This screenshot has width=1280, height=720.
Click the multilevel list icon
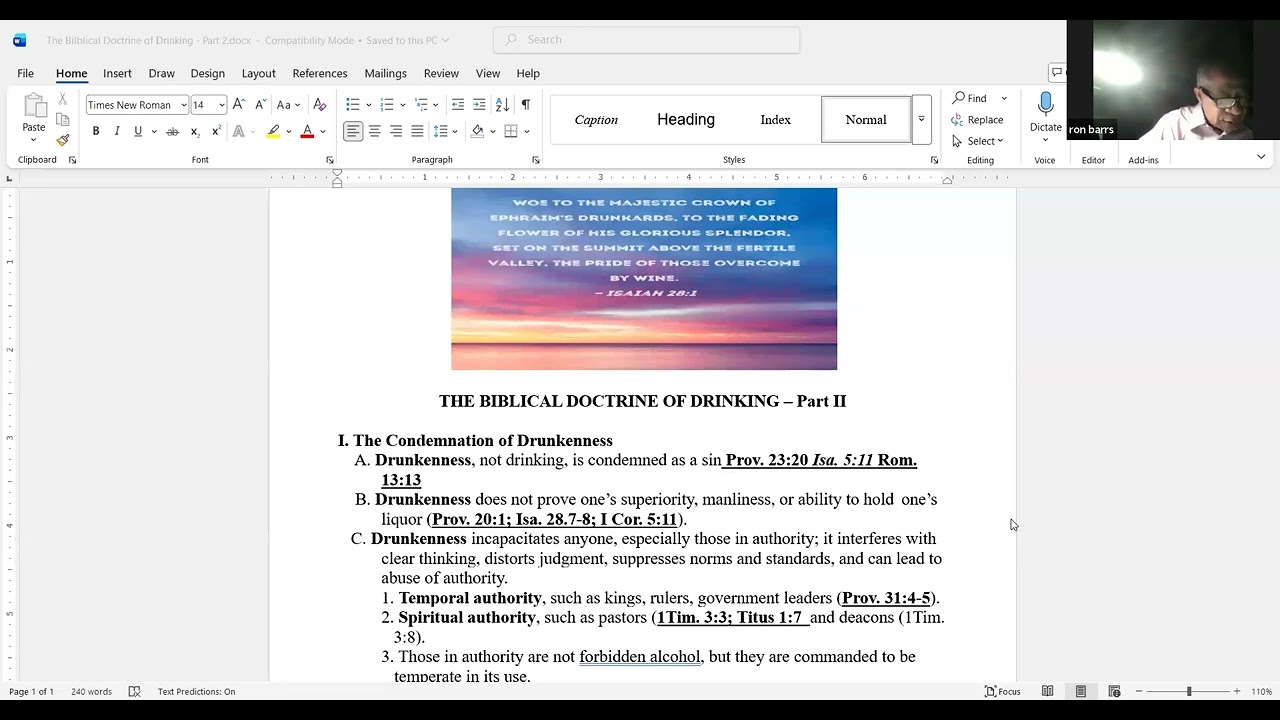pyautogui.click(x=421, y=105)
